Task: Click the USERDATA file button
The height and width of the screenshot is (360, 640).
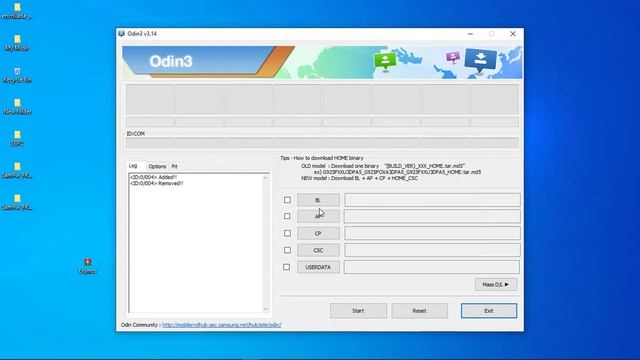Action: [x=318, y=267]
